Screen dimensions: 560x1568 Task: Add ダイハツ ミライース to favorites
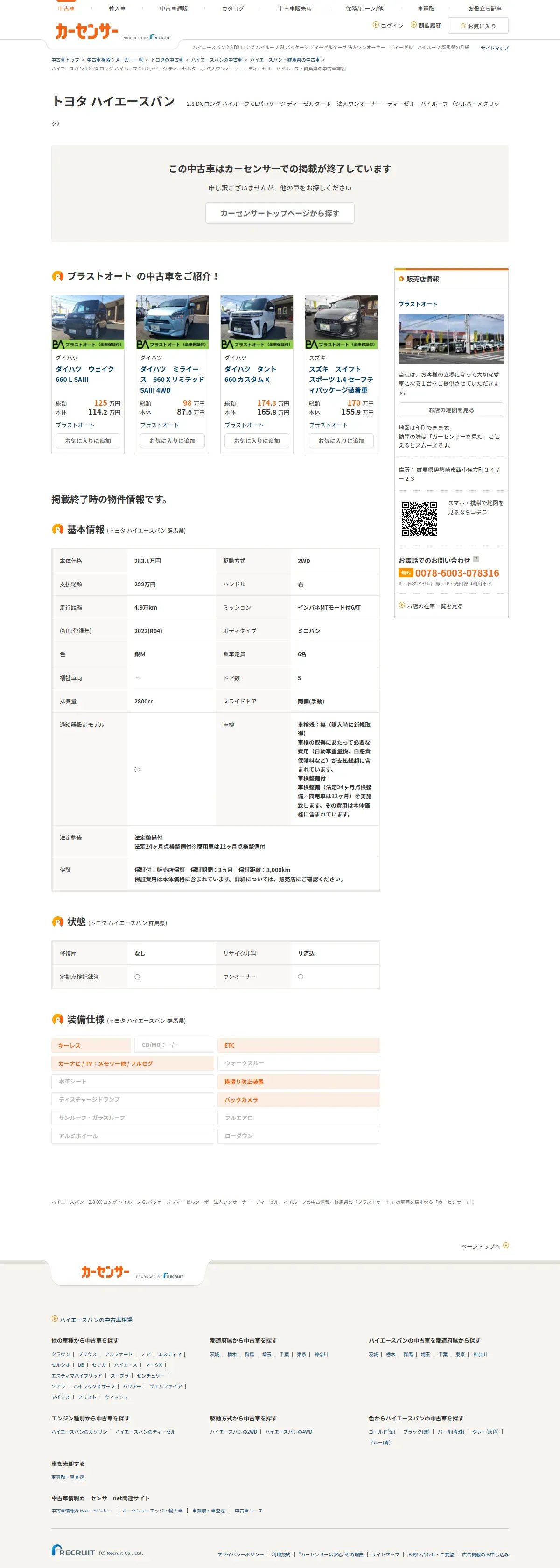pyautogui.click(x=172, y=441)
